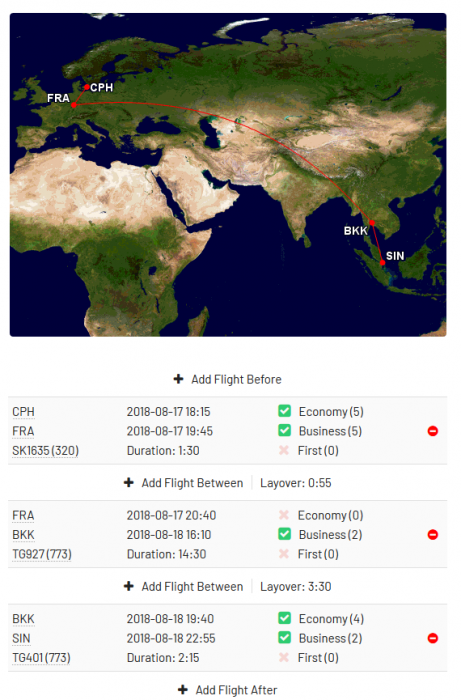This screenshot has height=700, width=461.
Task: Select SIN arrival airport code
Action: 21,638
